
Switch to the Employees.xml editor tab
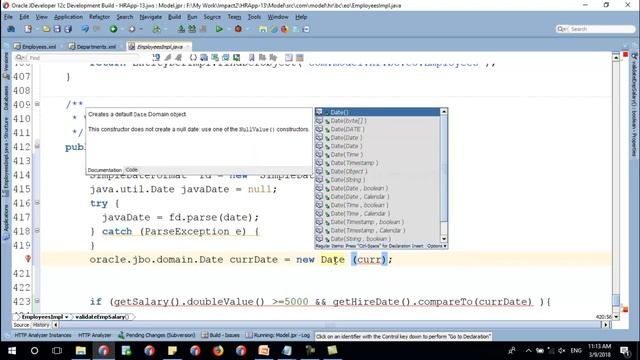click(35, 47)
